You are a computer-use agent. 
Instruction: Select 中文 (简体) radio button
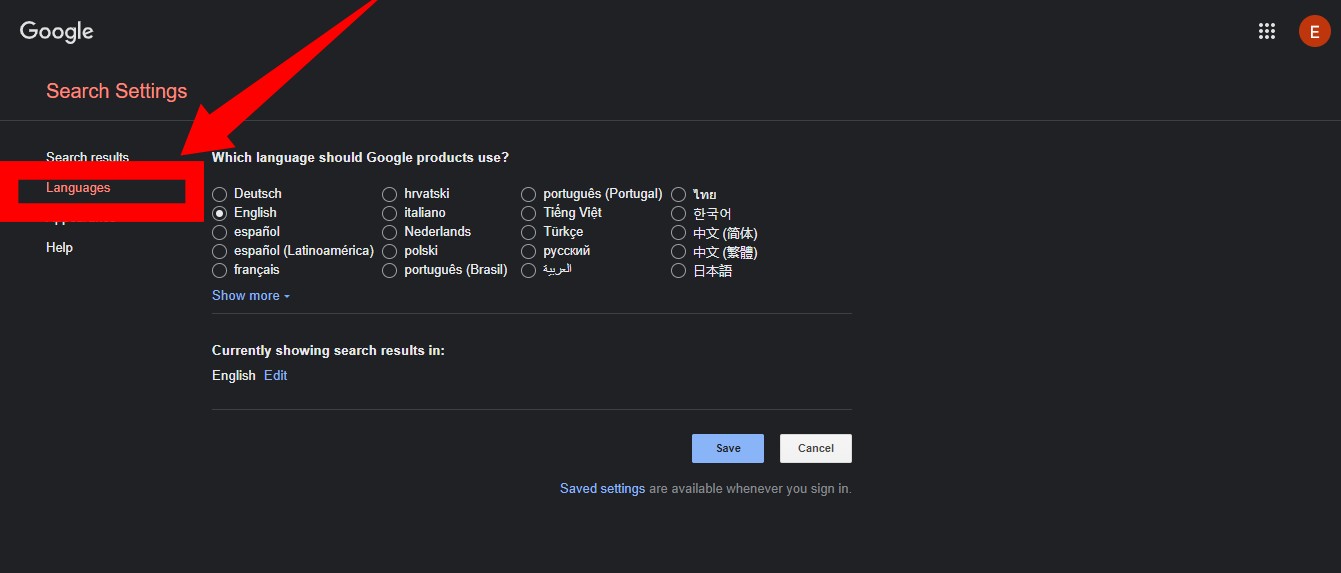[x=678, y=233]
